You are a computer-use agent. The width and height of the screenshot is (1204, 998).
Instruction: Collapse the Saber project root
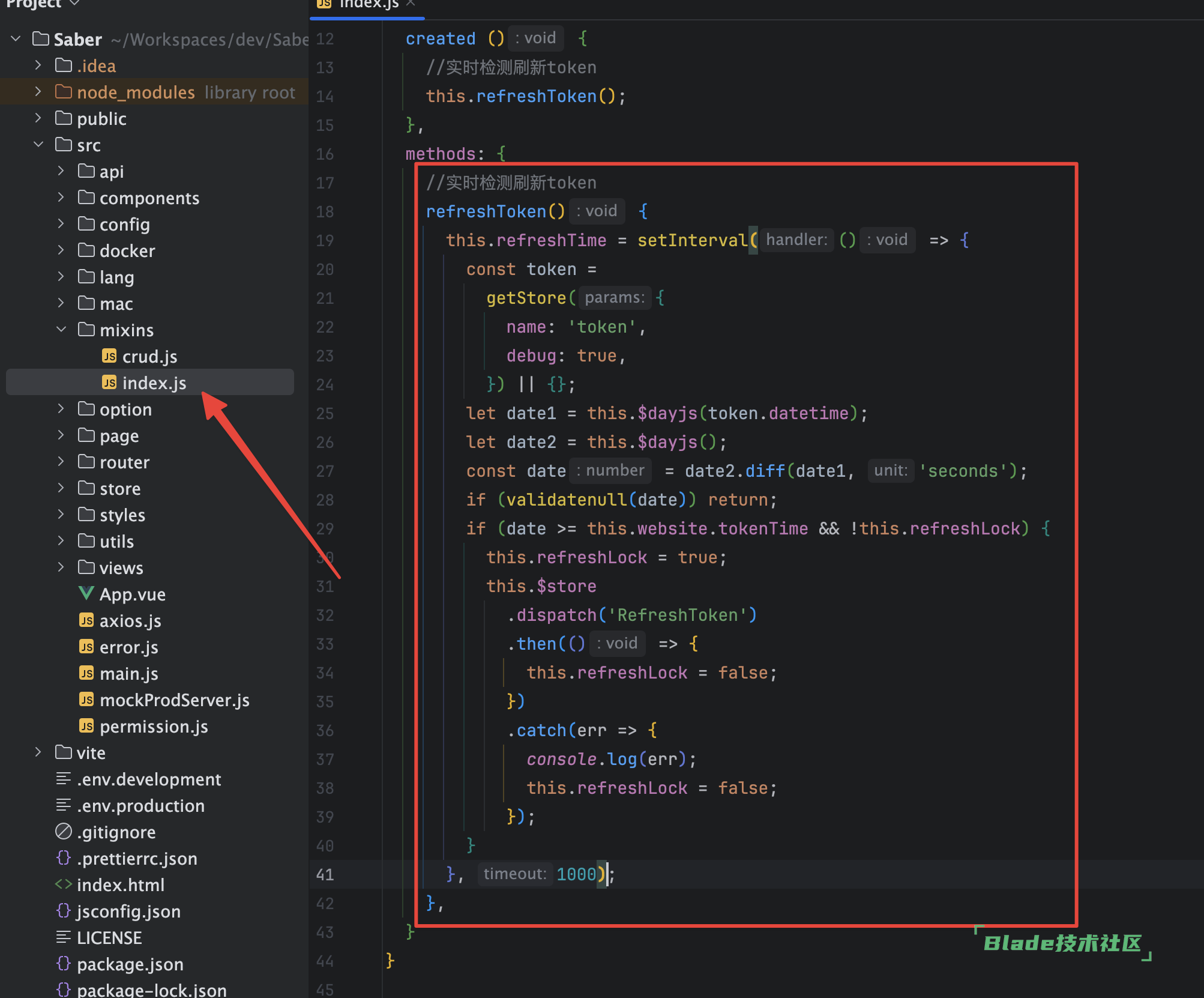point(16,38)
